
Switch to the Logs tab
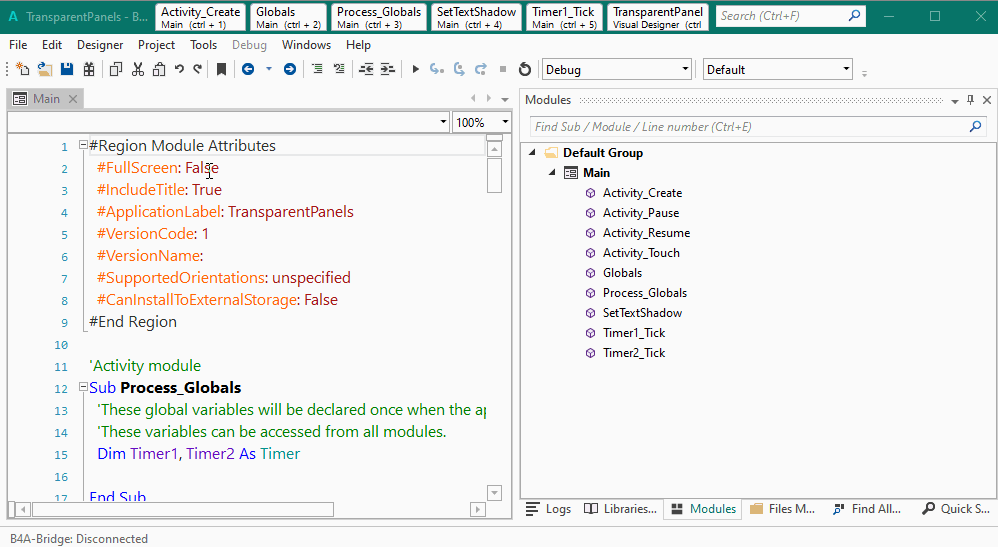[x=548, y=509]
